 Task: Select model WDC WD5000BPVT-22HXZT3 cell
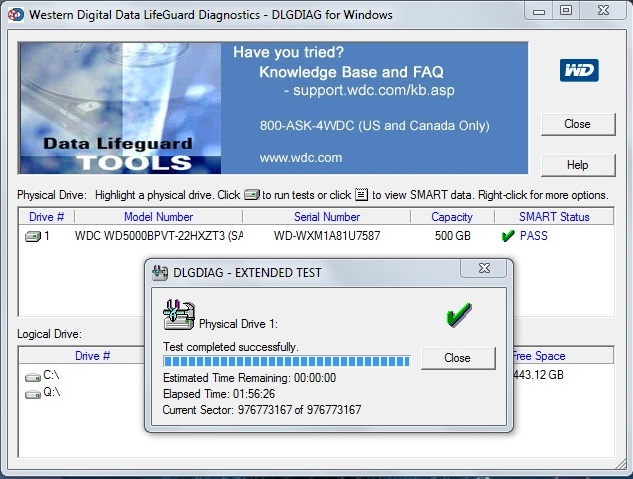click(x=159, y=236)
